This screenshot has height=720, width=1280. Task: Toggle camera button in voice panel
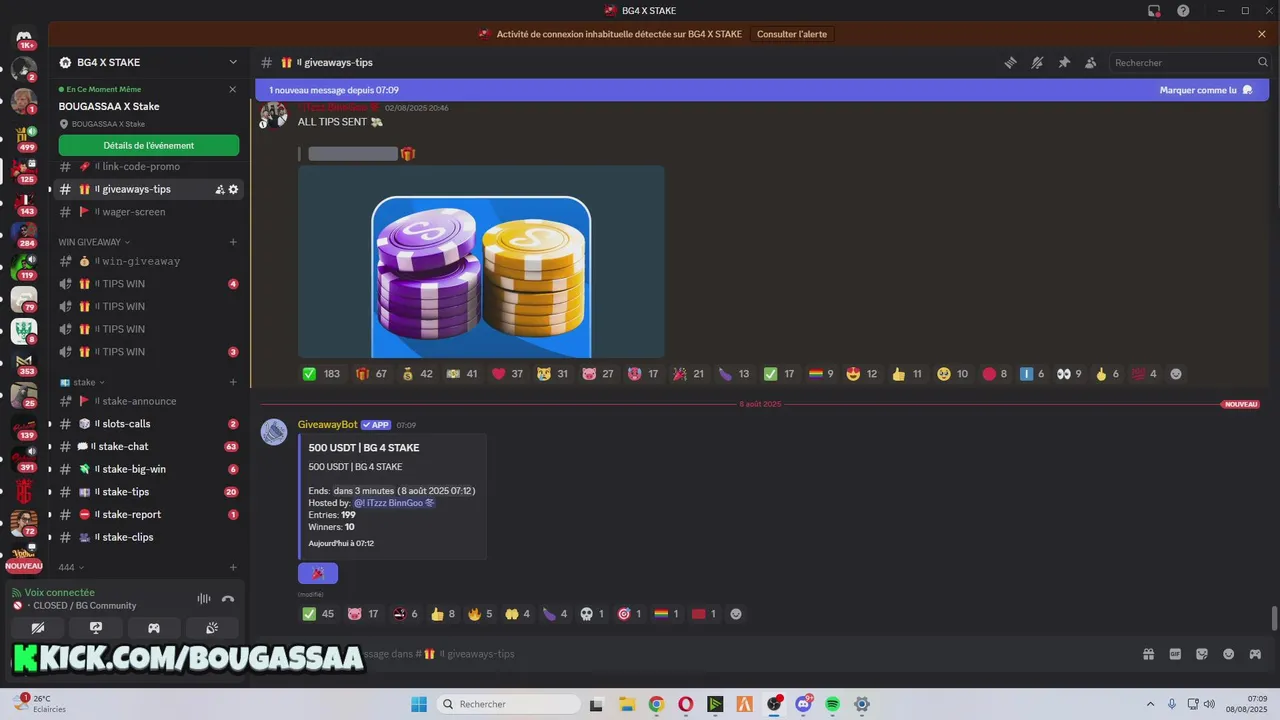coord(38,628)
